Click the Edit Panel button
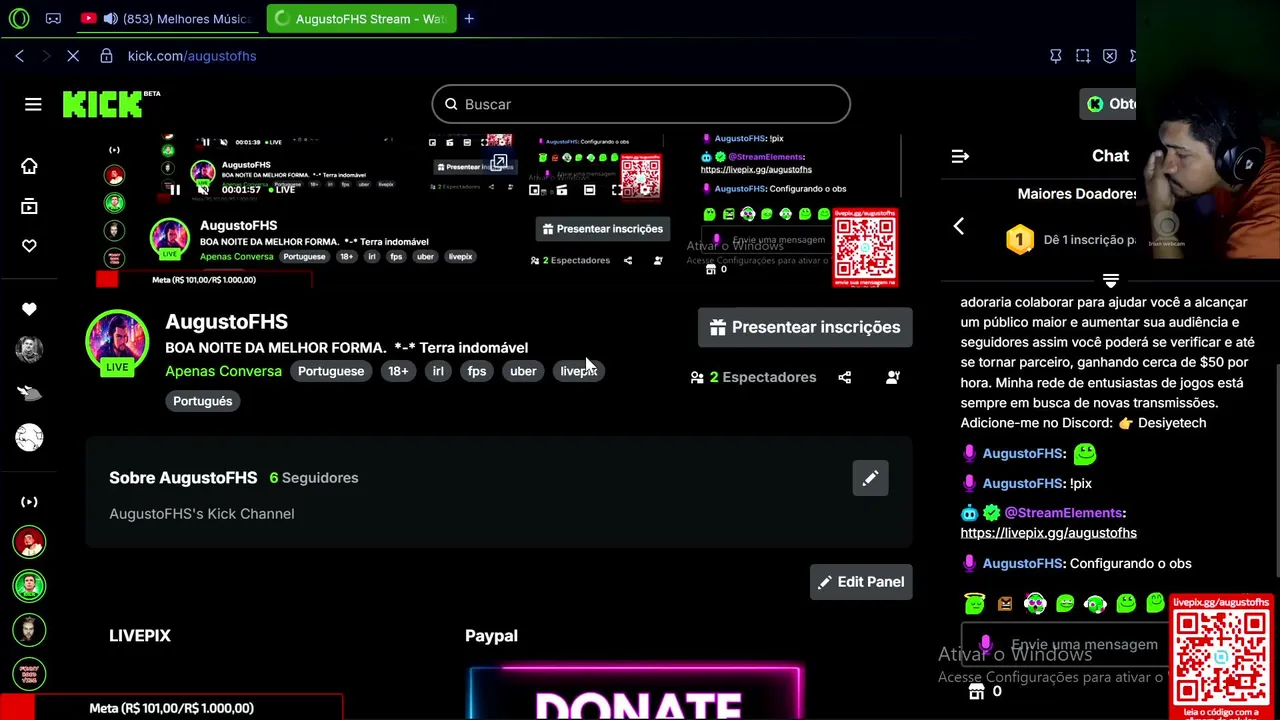Screen dimensions: 1280x720 [x=861, y=582]
